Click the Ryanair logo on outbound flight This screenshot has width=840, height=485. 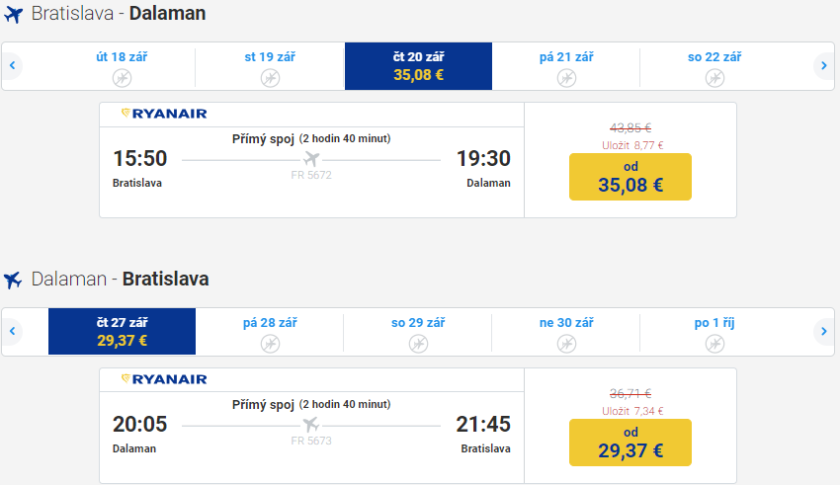(164, 114)
